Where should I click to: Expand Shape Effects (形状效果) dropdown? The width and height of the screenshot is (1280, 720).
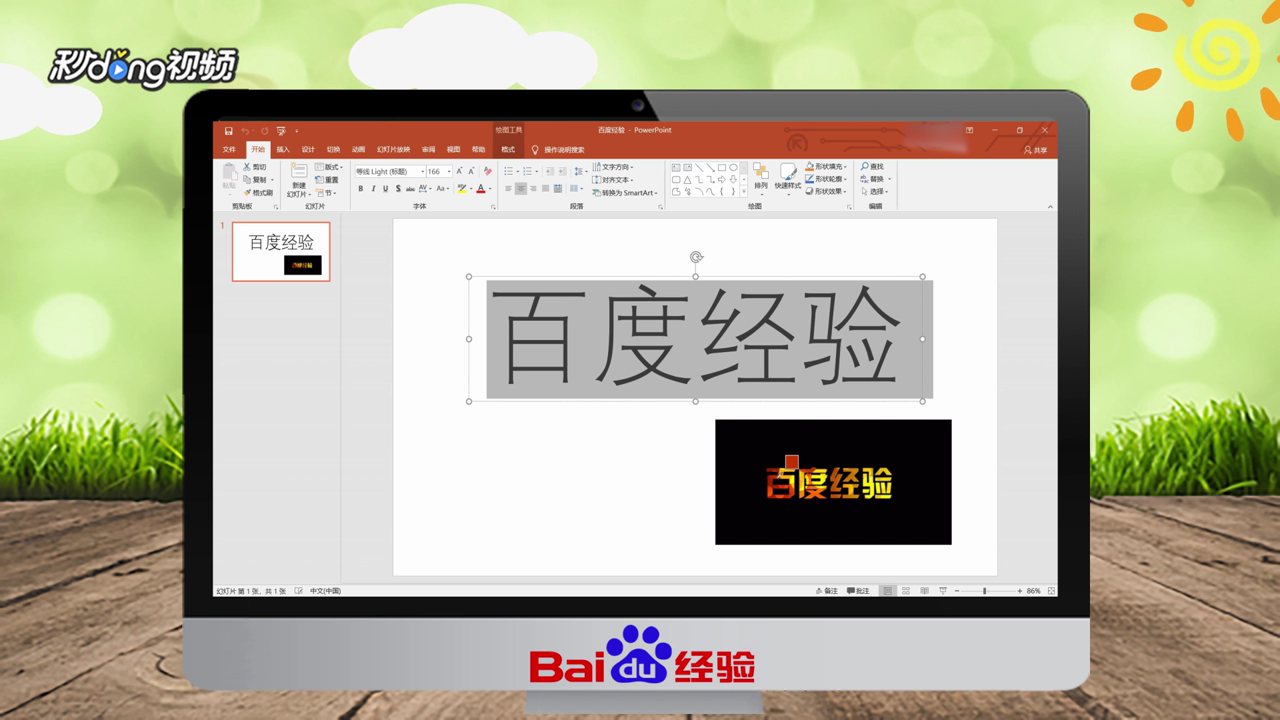click(x=826, y=191)
